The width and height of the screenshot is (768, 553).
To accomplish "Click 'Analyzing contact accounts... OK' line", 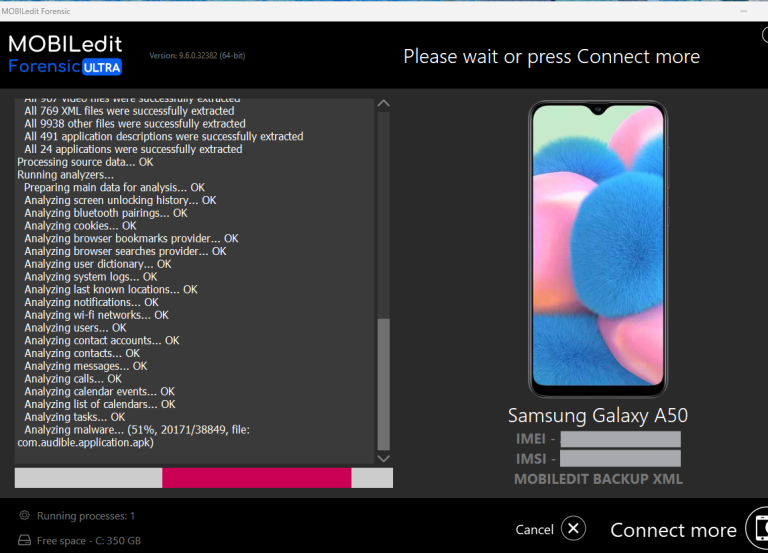I will coord(102,341).
